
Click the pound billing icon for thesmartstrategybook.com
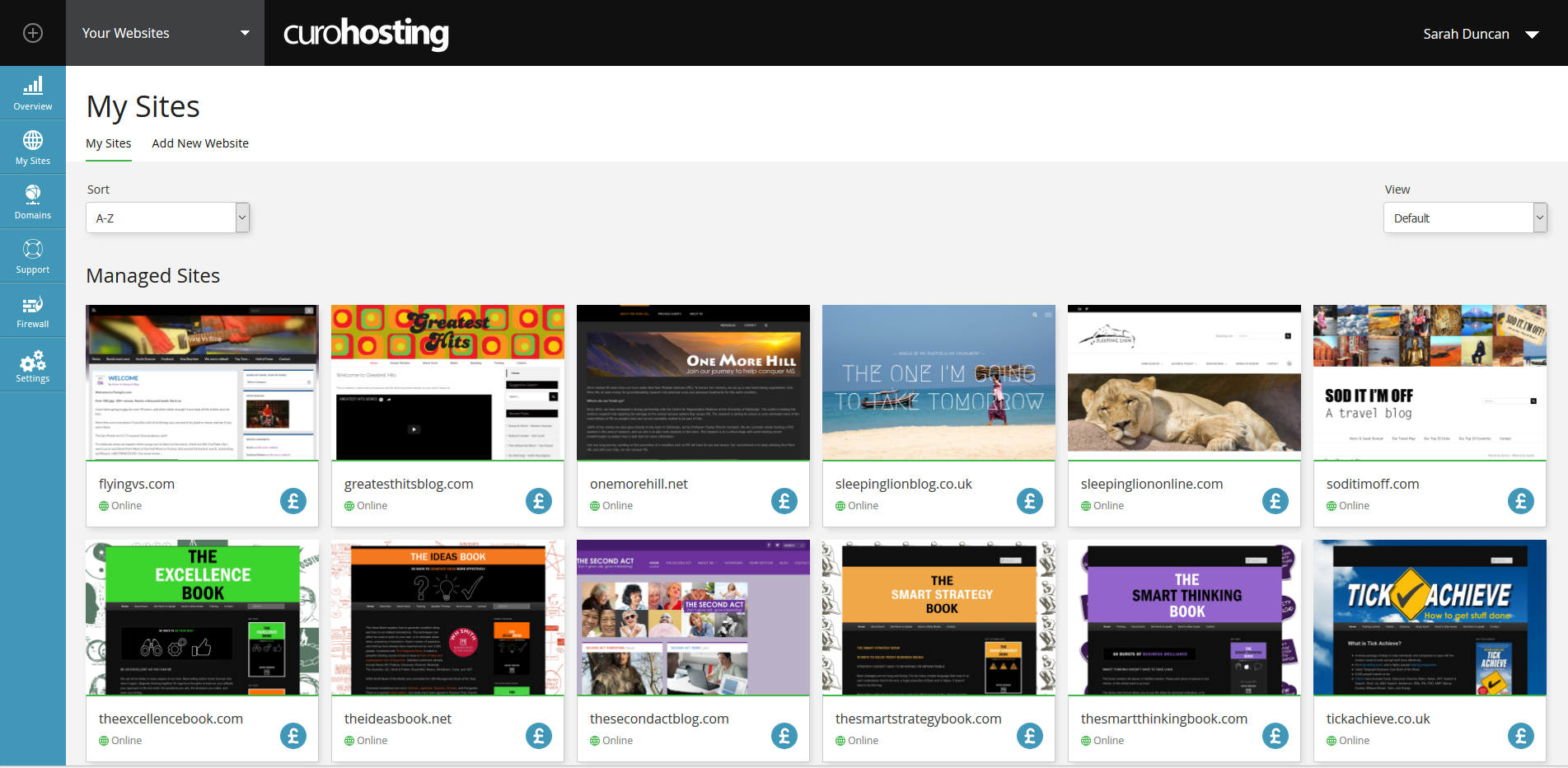(x=1030, y=736)
